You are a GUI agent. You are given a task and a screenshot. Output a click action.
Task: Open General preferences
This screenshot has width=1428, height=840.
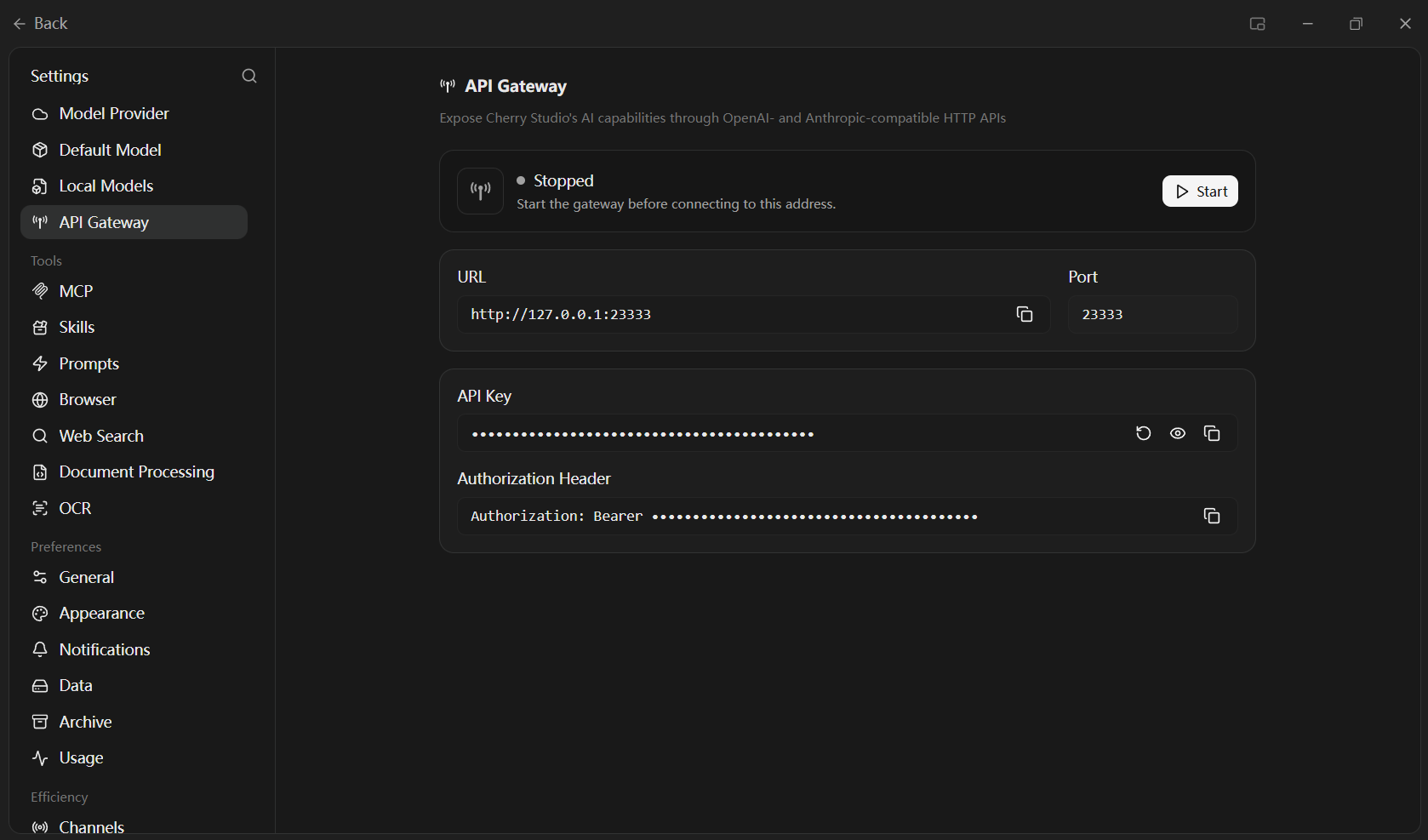(x=134, y=577)
